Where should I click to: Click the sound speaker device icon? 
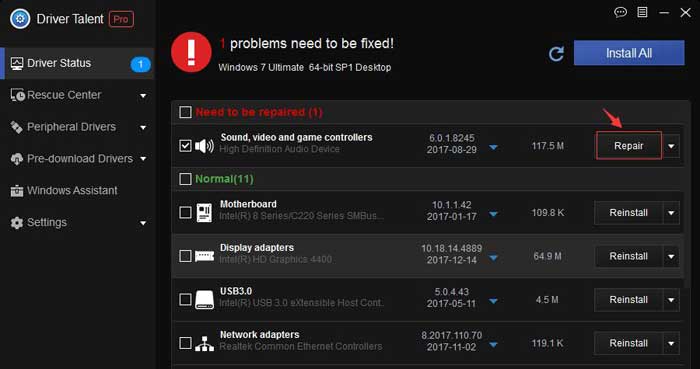click(204, 145)
